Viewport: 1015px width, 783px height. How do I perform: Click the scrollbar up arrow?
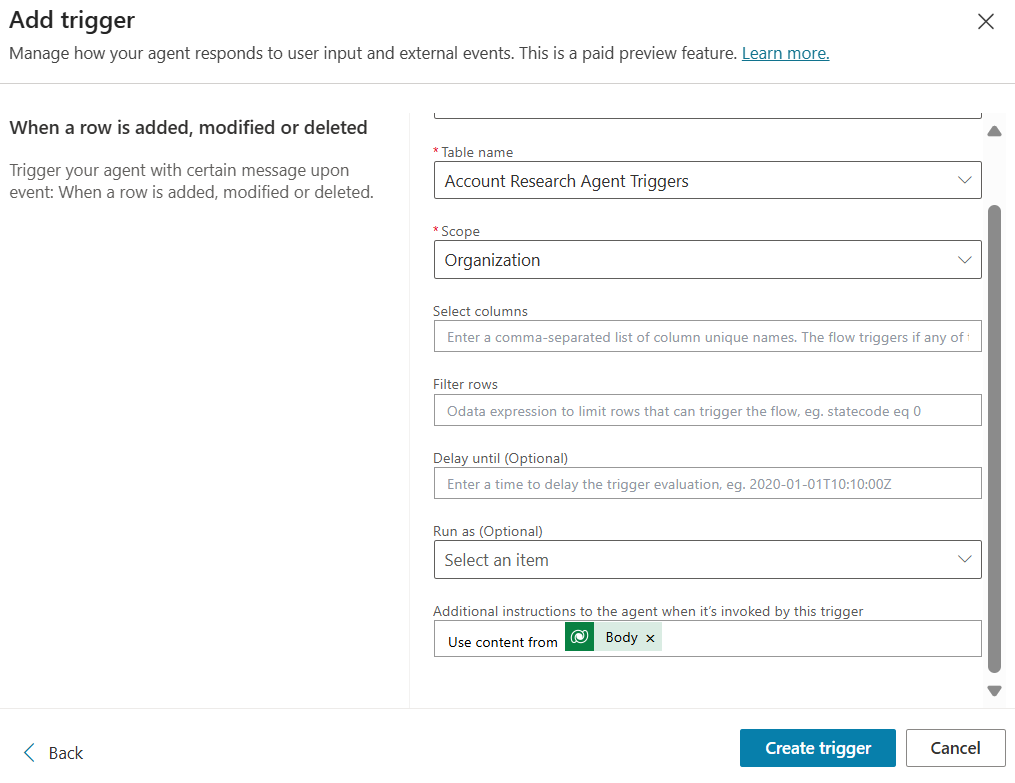994,131
